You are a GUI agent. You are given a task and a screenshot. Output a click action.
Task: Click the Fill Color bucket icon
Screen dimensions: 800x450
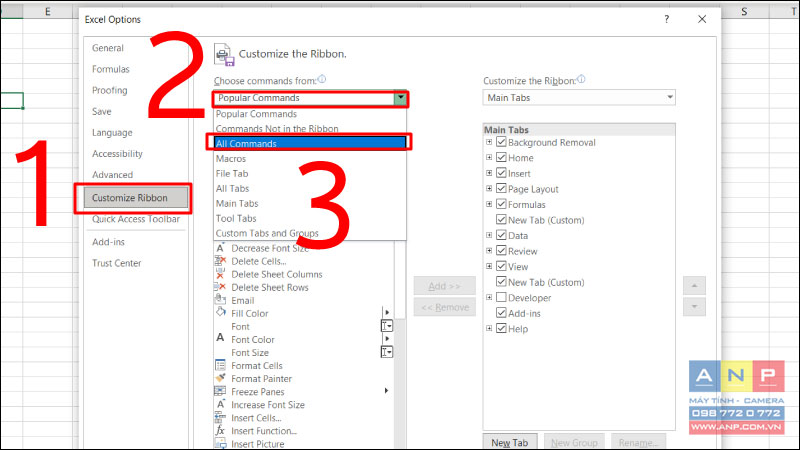pos(220,313)
